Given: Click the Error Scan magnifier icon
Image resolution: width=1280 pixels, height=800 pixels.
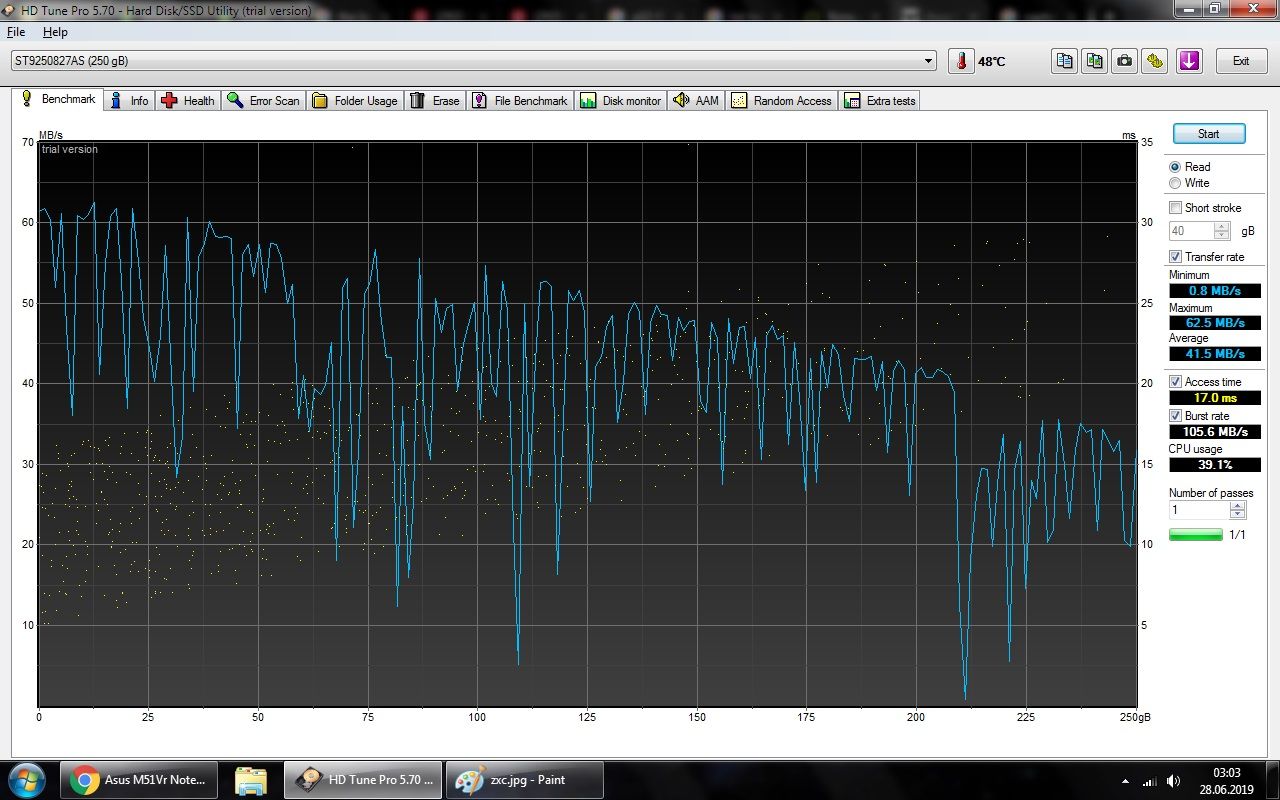Looking at the screenshot, I should click(x=235, y=100).
